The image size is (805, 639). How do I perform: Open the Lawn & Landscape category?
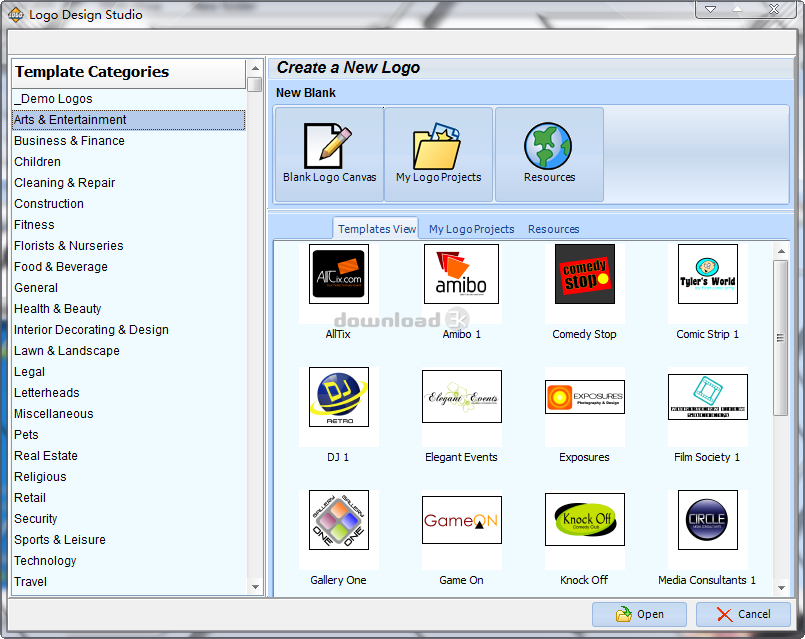pos(129,351)
